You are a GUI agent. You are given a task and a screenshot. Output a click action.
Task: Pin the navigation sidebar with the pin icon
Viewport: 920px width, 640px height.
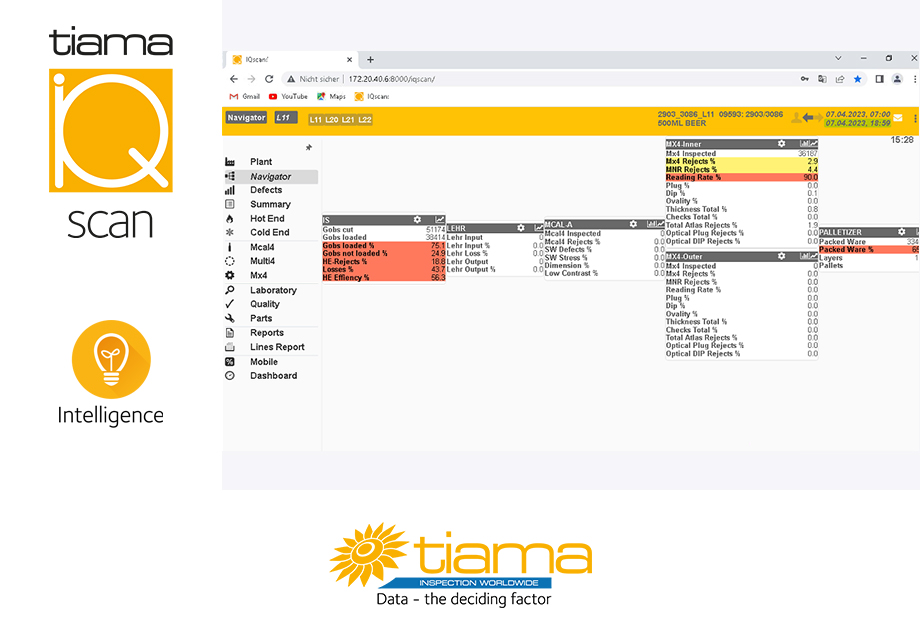tap(308, 145)
